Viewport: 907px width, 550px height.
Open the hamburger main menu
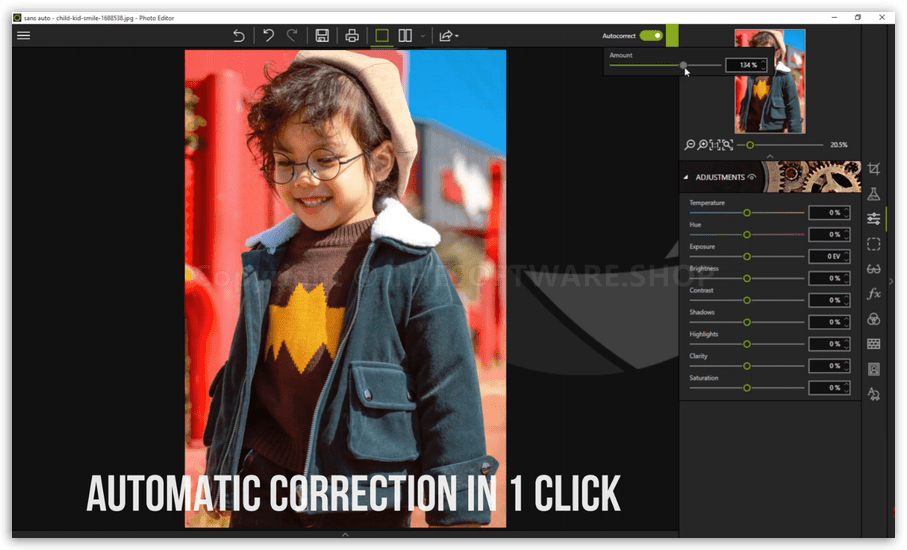pyautogui.click(x=23, y=36)
